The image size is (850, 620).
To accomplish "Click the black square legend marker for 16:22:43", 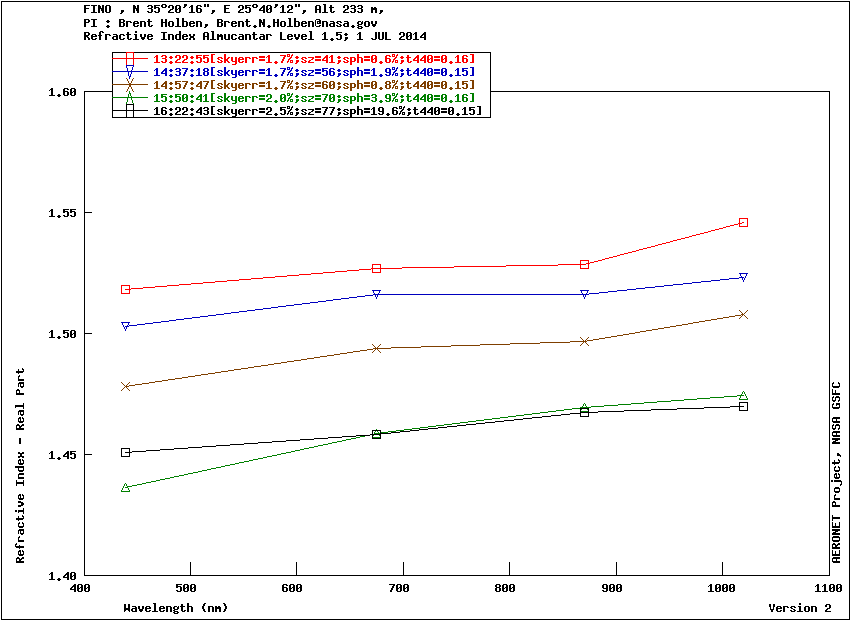I will (x=130, y=111).
